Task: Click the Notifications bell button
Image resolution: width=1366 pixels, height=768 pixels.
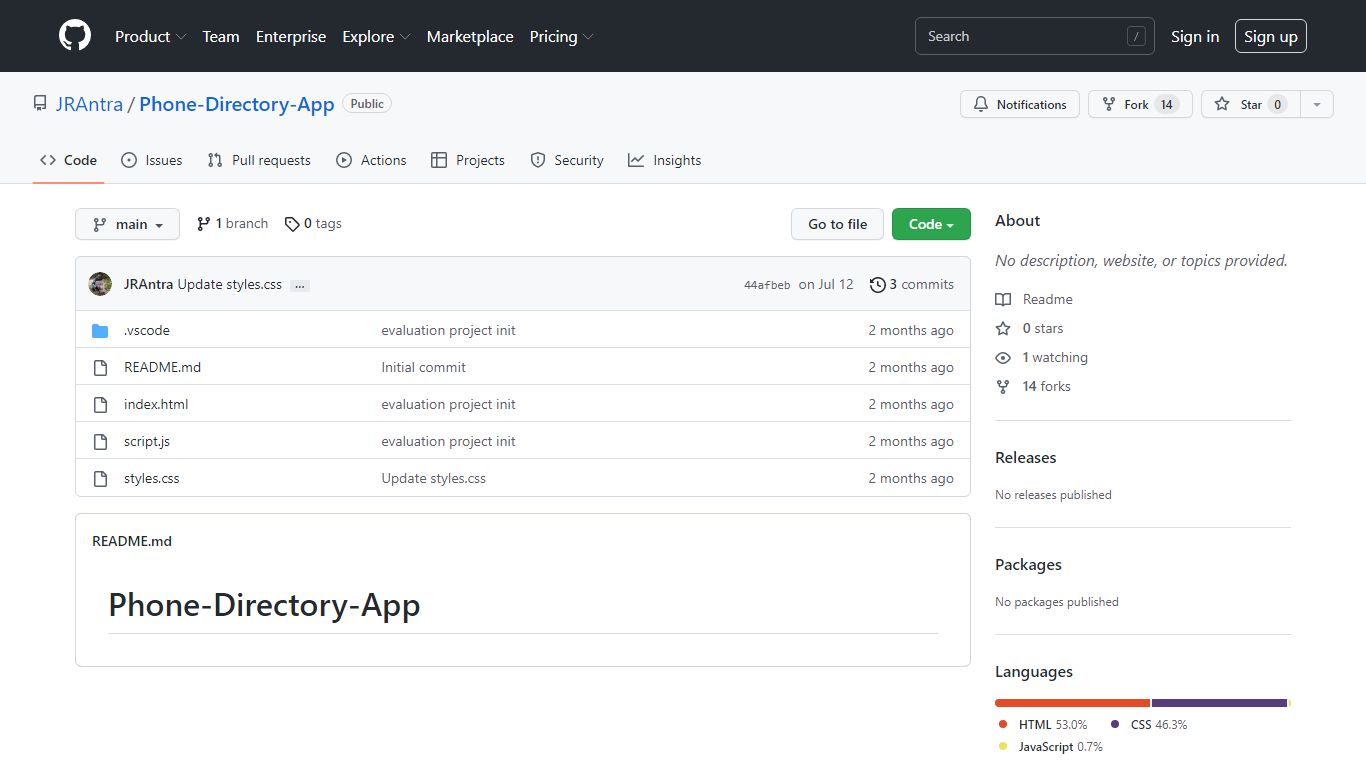Action: click(x=1019, y=104)
